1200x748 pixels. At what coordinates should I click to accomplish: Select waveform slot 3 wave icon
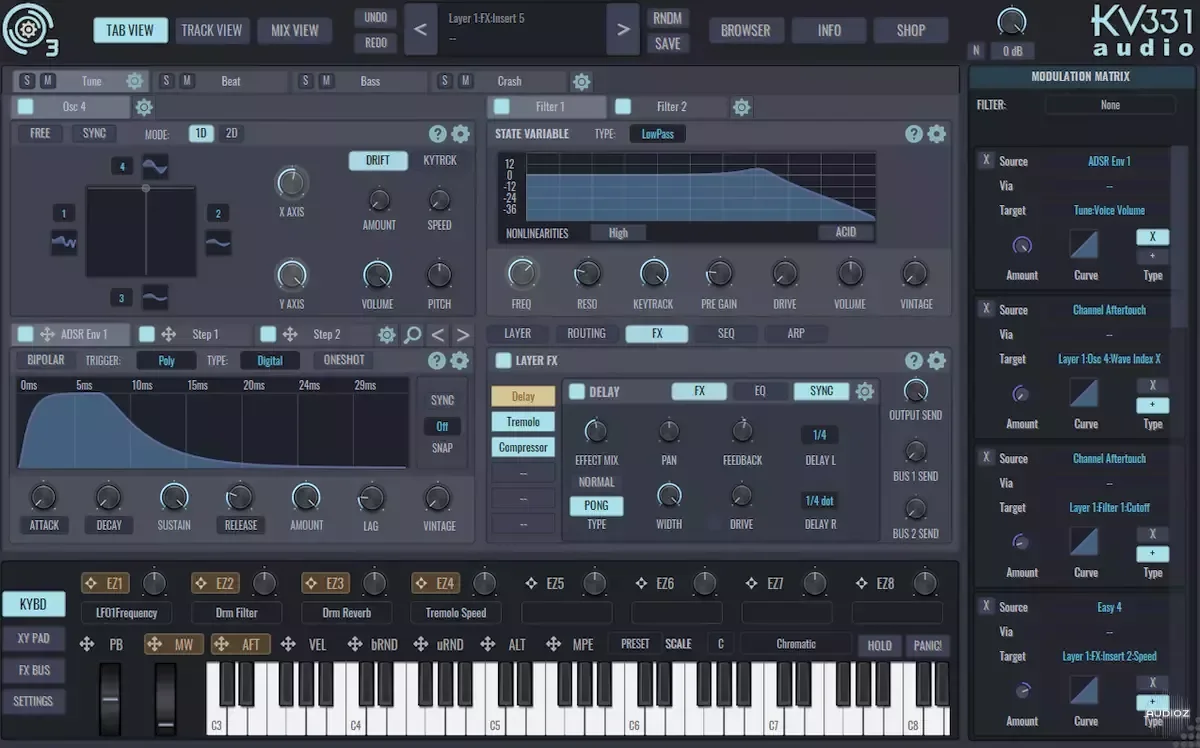155,297
